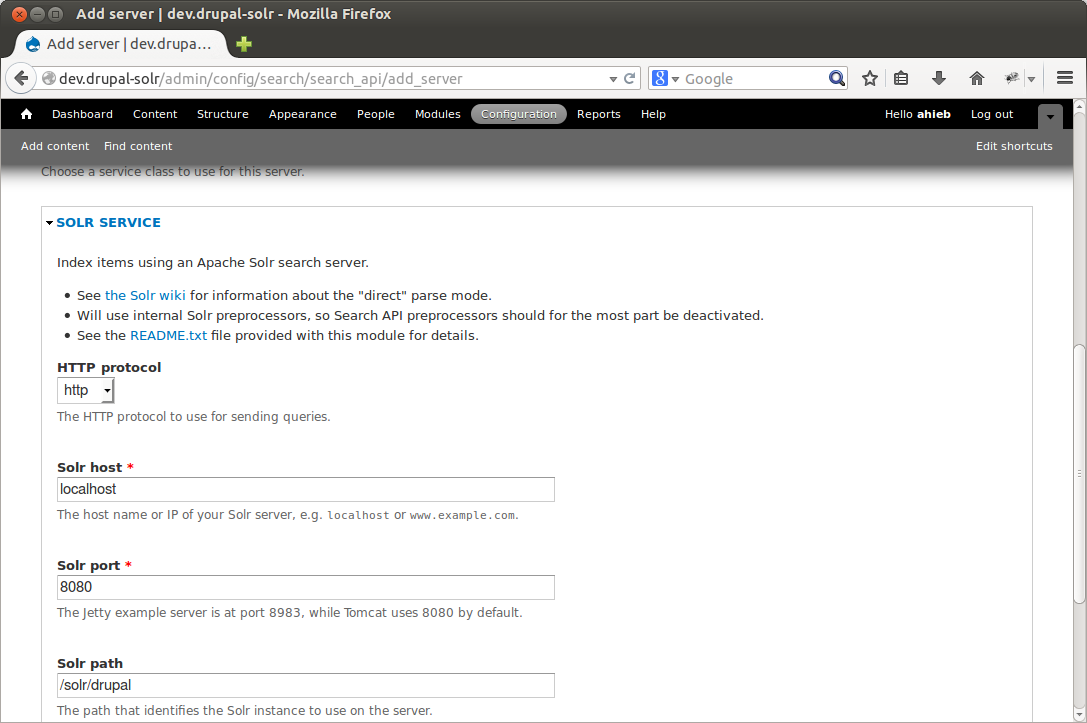Click the Edit shortcuts link
The image size is (1087, 723).
1014,146
